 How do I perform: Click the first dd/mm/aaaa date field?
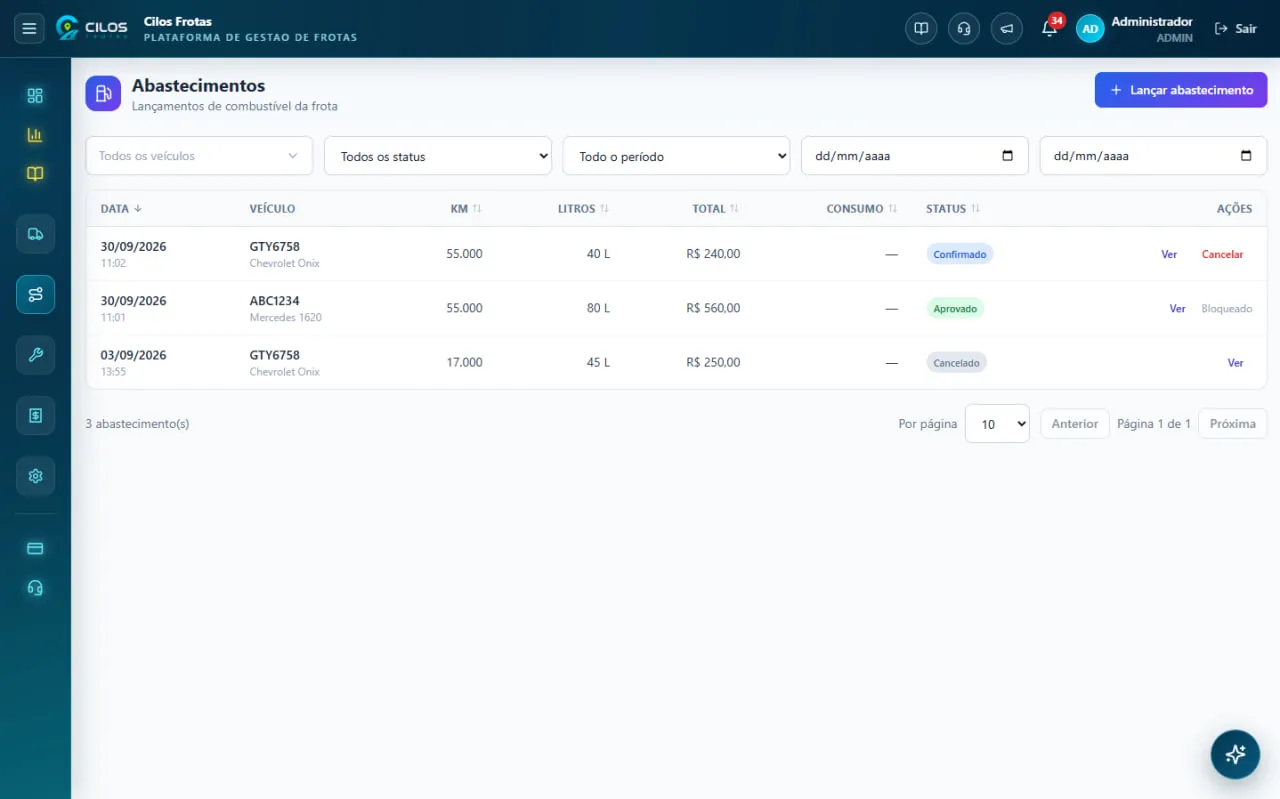(914, 156)
